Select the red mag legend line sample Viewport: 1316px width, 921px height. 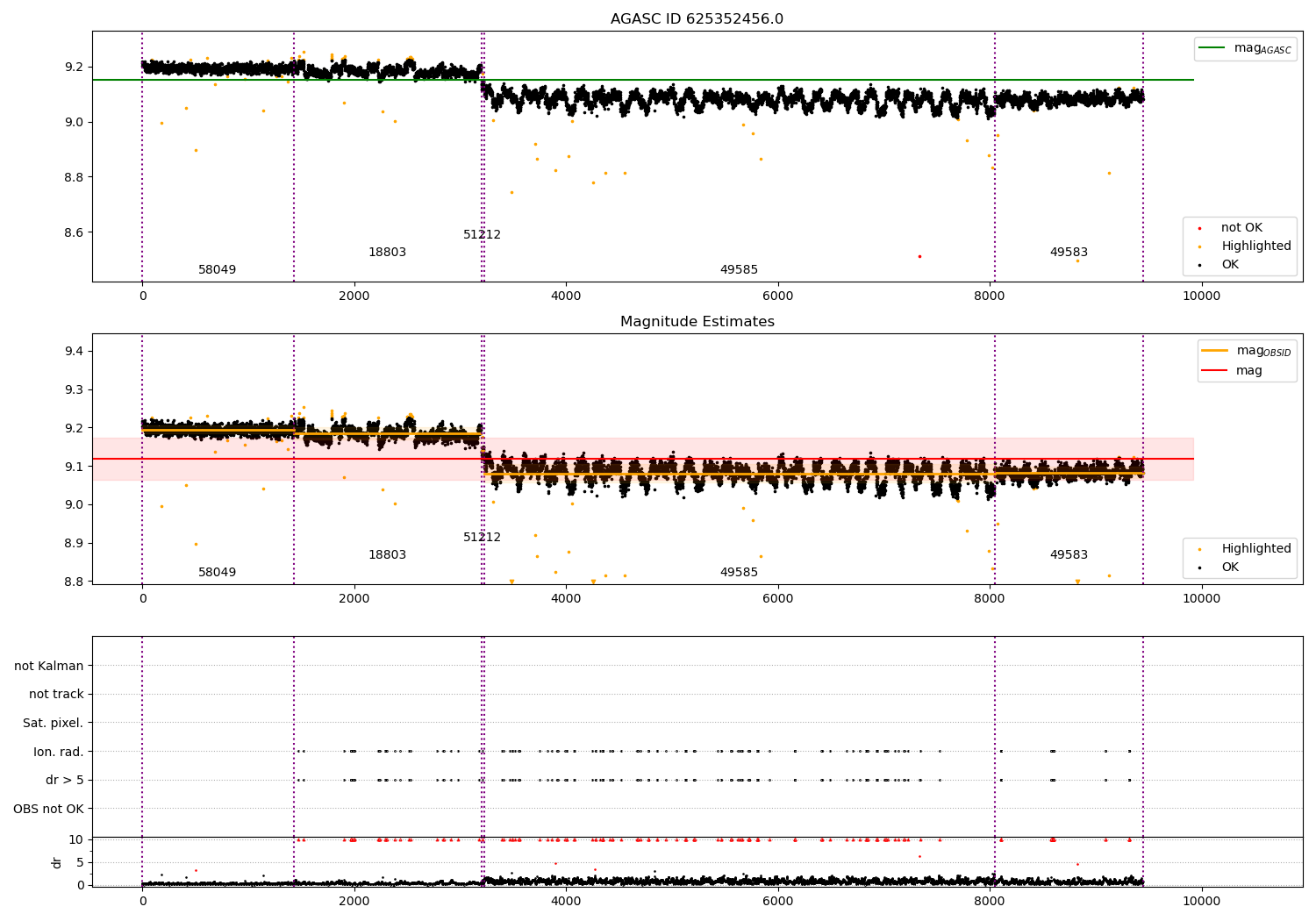tap(1215, 370)
